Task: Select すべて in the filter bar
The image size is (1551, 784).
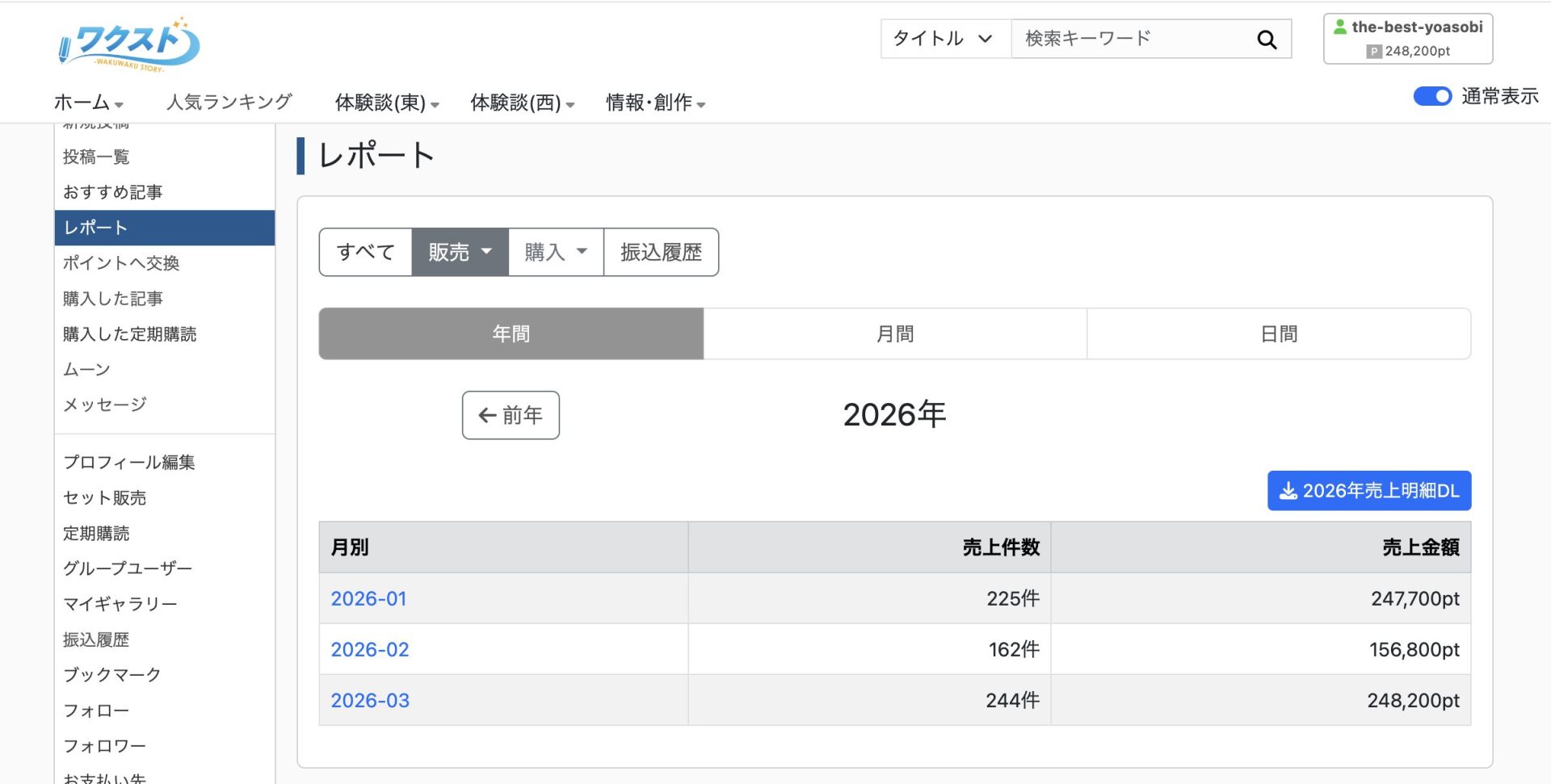Action: click(364, 251)
